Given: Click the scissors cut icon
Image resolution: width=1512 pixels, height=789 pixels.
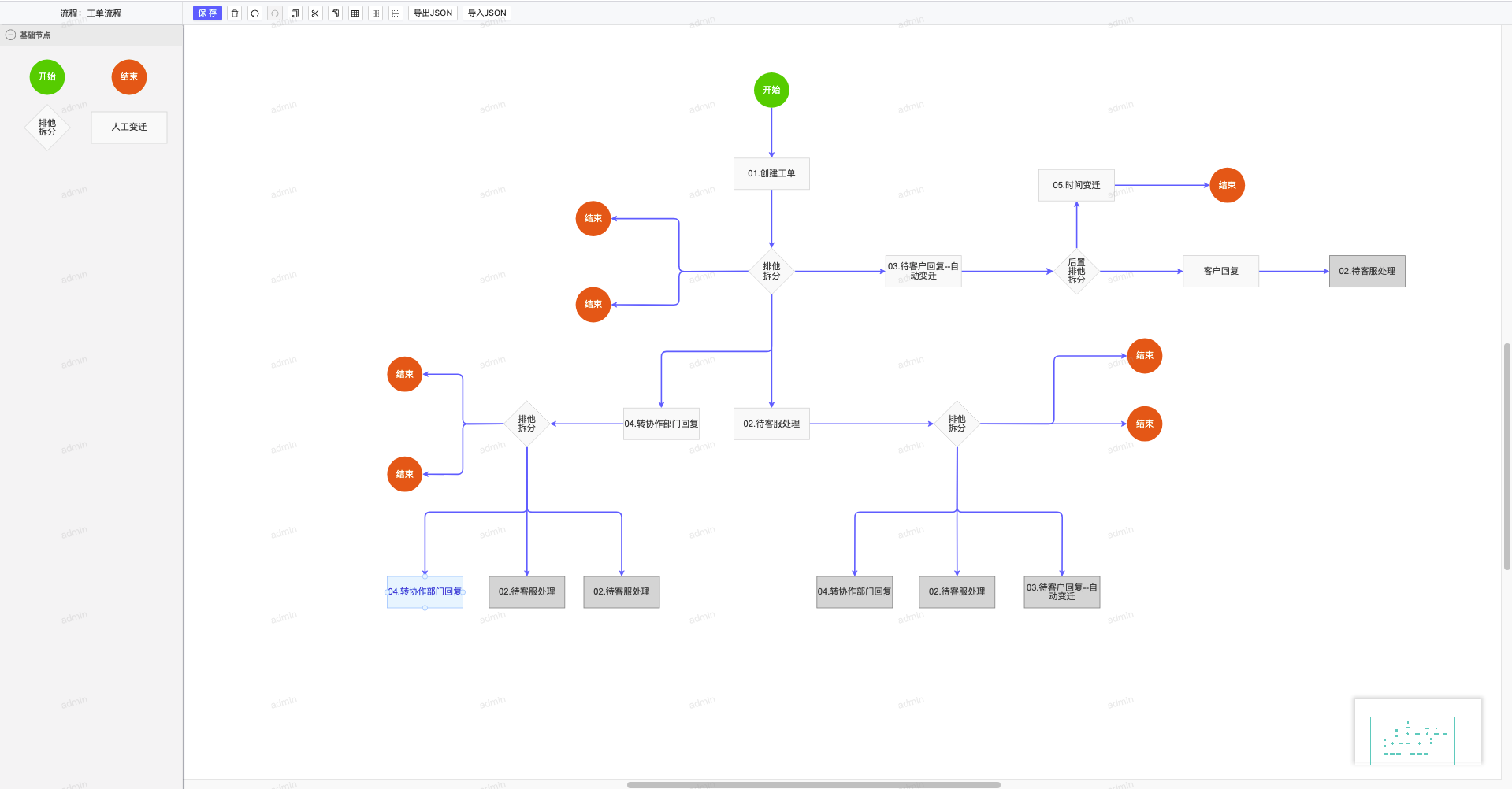Looking at the screenshot, I should (x=315, y=13).
